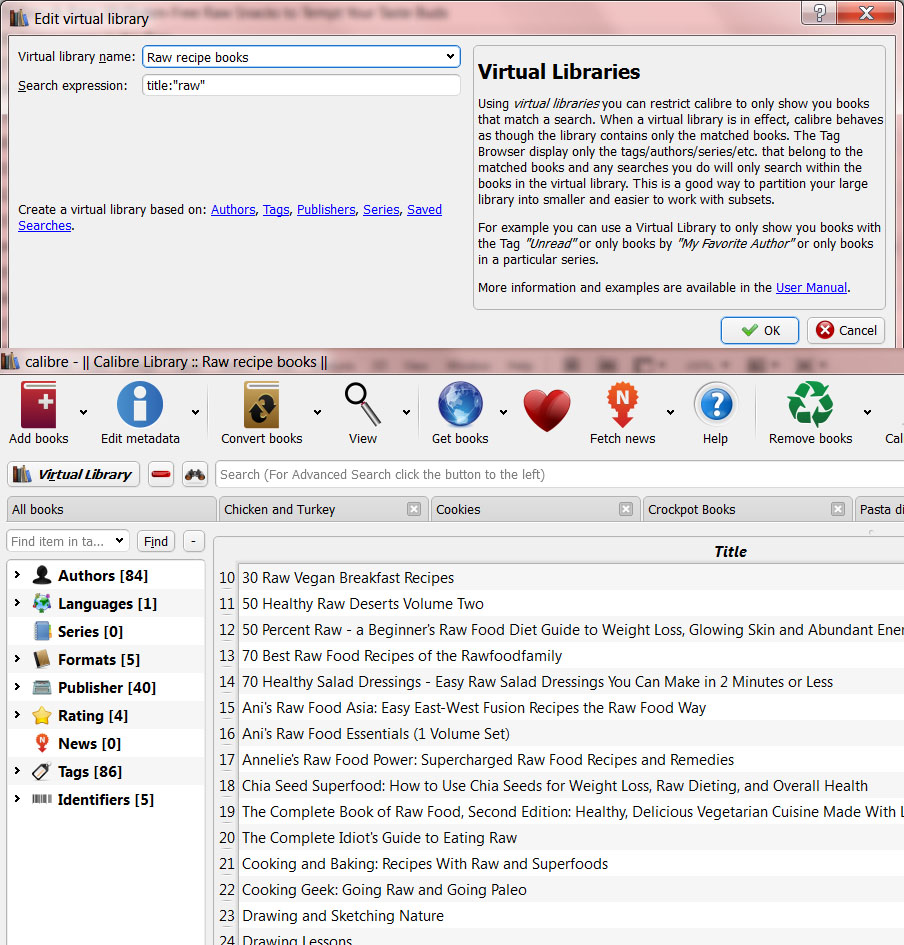Click the Rating star icon
This screenshot has height=945, width=904.
point(42,715)
